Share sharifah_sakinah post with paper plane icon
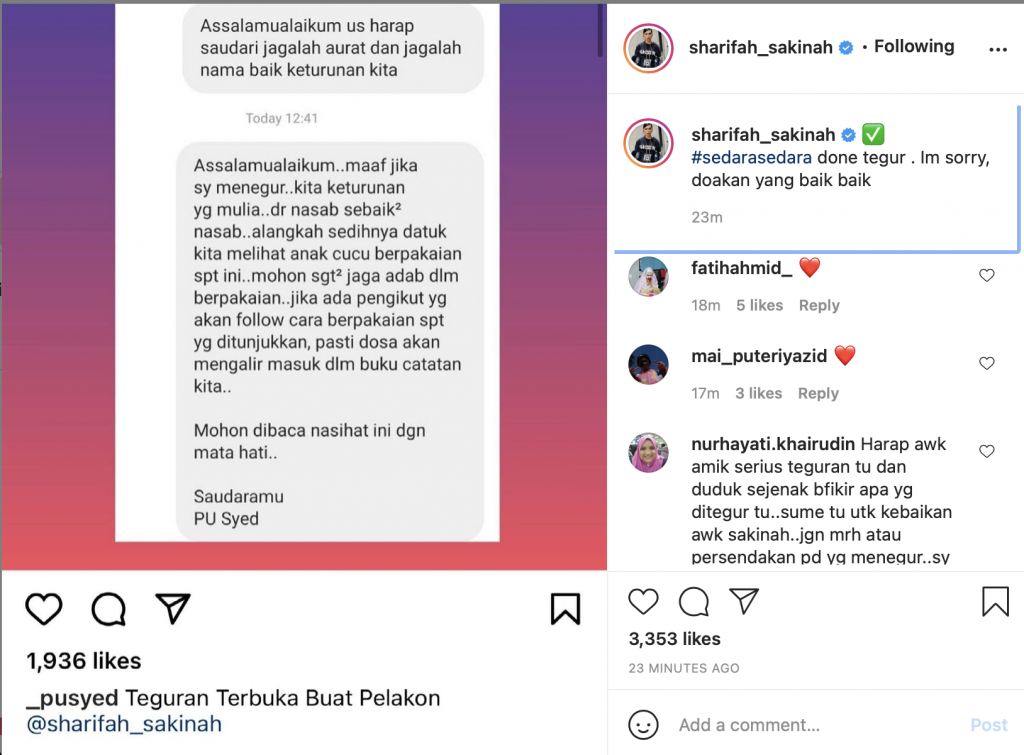This screenshot has width=1024, height=755. 744,601
